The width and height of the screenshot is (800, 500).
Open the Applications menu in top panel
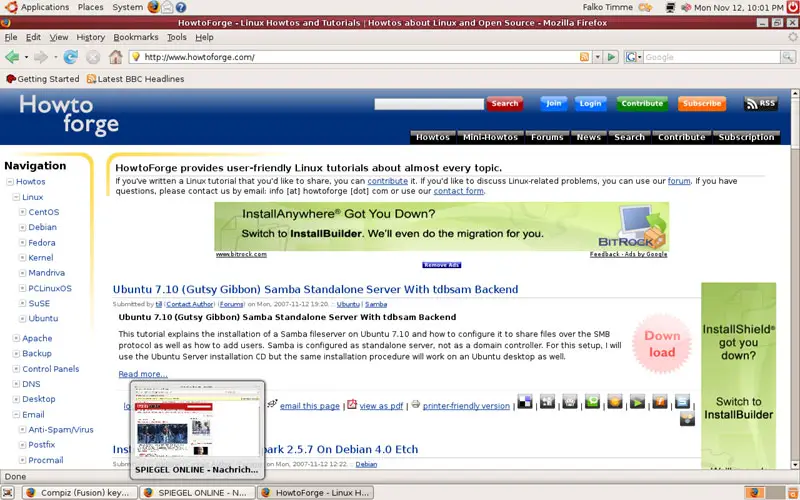44,7
